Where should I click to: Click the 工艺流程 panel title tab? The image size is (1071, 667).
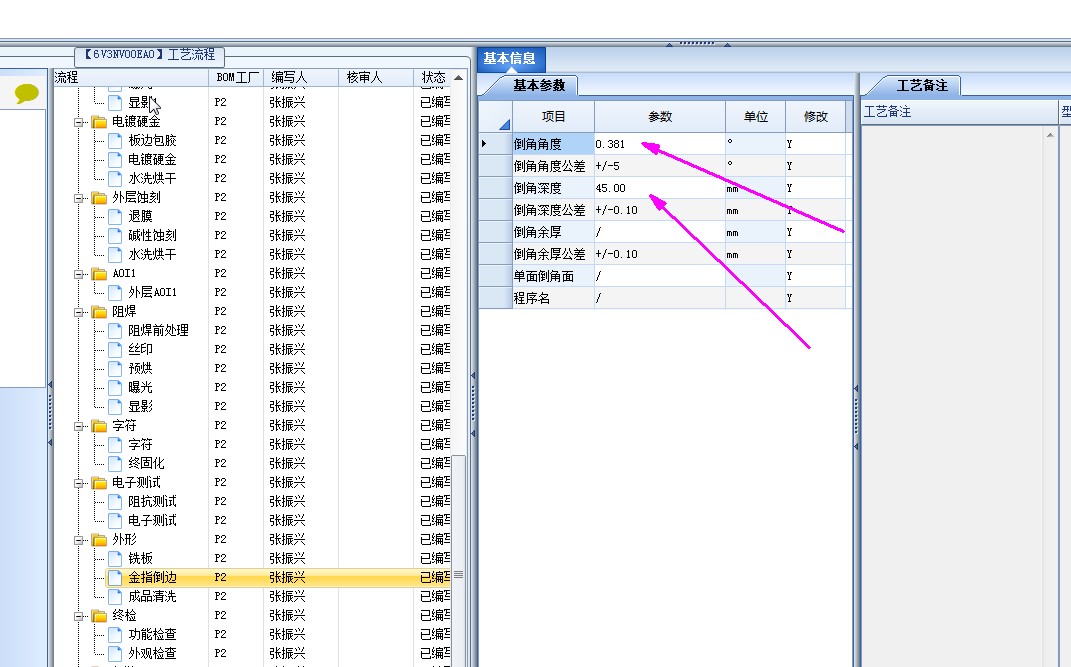(x=150, y=55)
